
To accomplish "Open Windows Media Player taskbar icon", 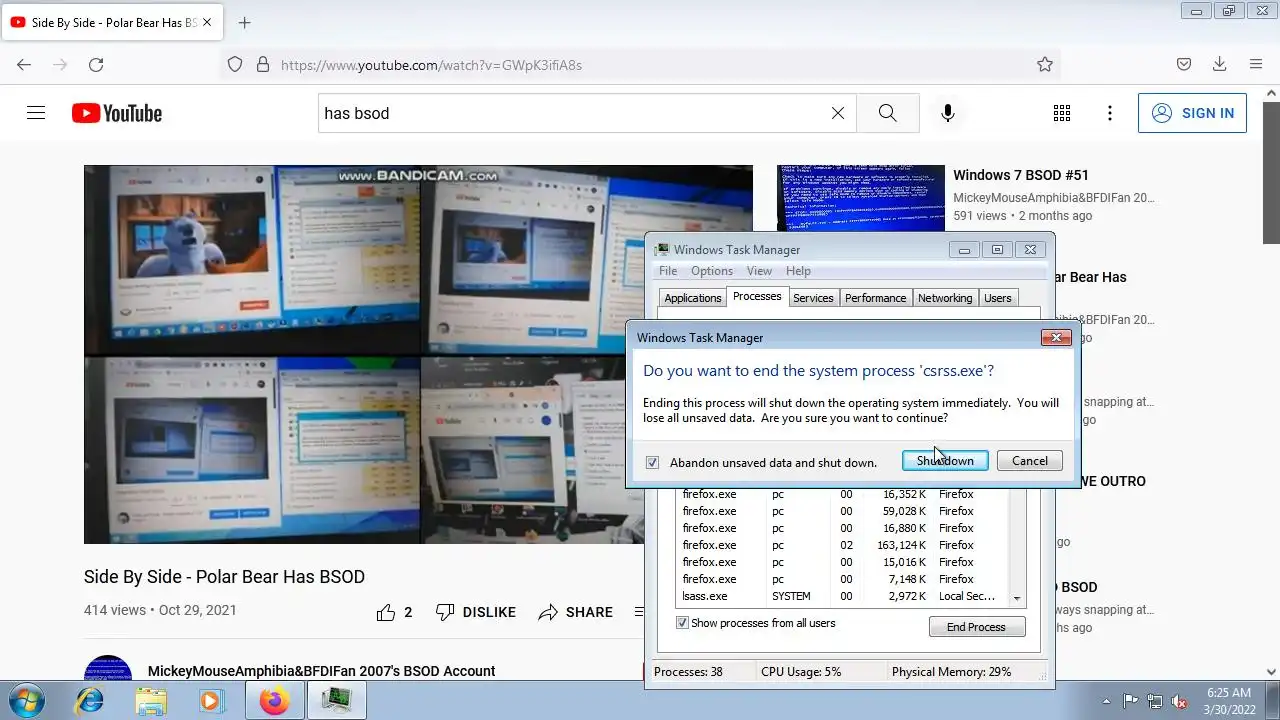I will 211,700.
